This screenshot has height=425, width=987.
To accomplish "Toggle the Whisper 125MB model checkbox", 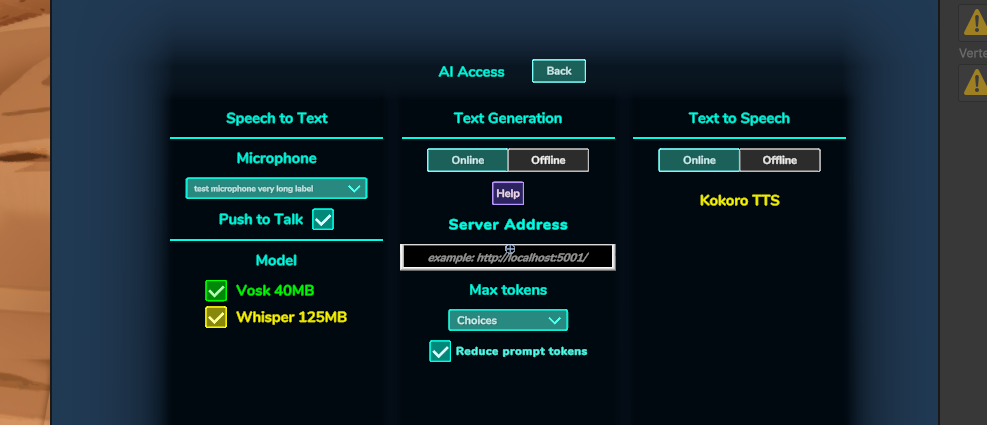I will [x=216, y=317].
